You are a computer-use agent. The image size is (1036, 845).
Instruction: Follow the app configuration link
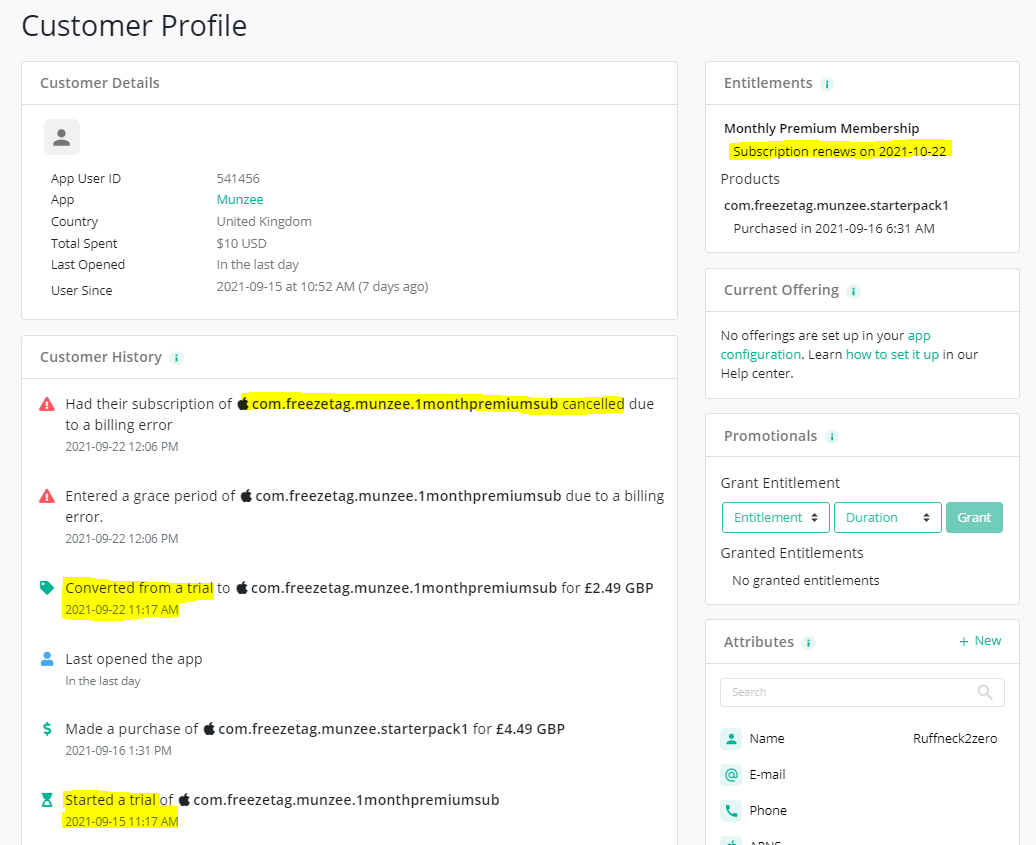click(x=760, y=354)
